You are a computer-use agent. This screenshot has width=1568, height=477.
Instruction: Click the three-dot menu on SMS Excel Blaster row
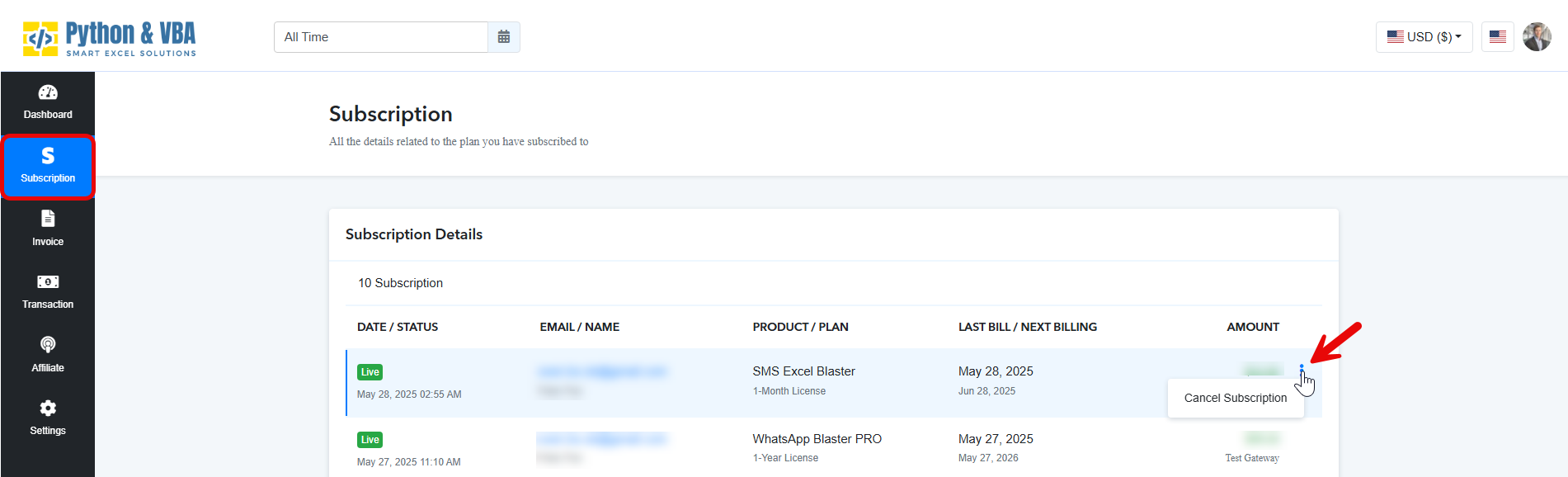[x=1302, y=370]
